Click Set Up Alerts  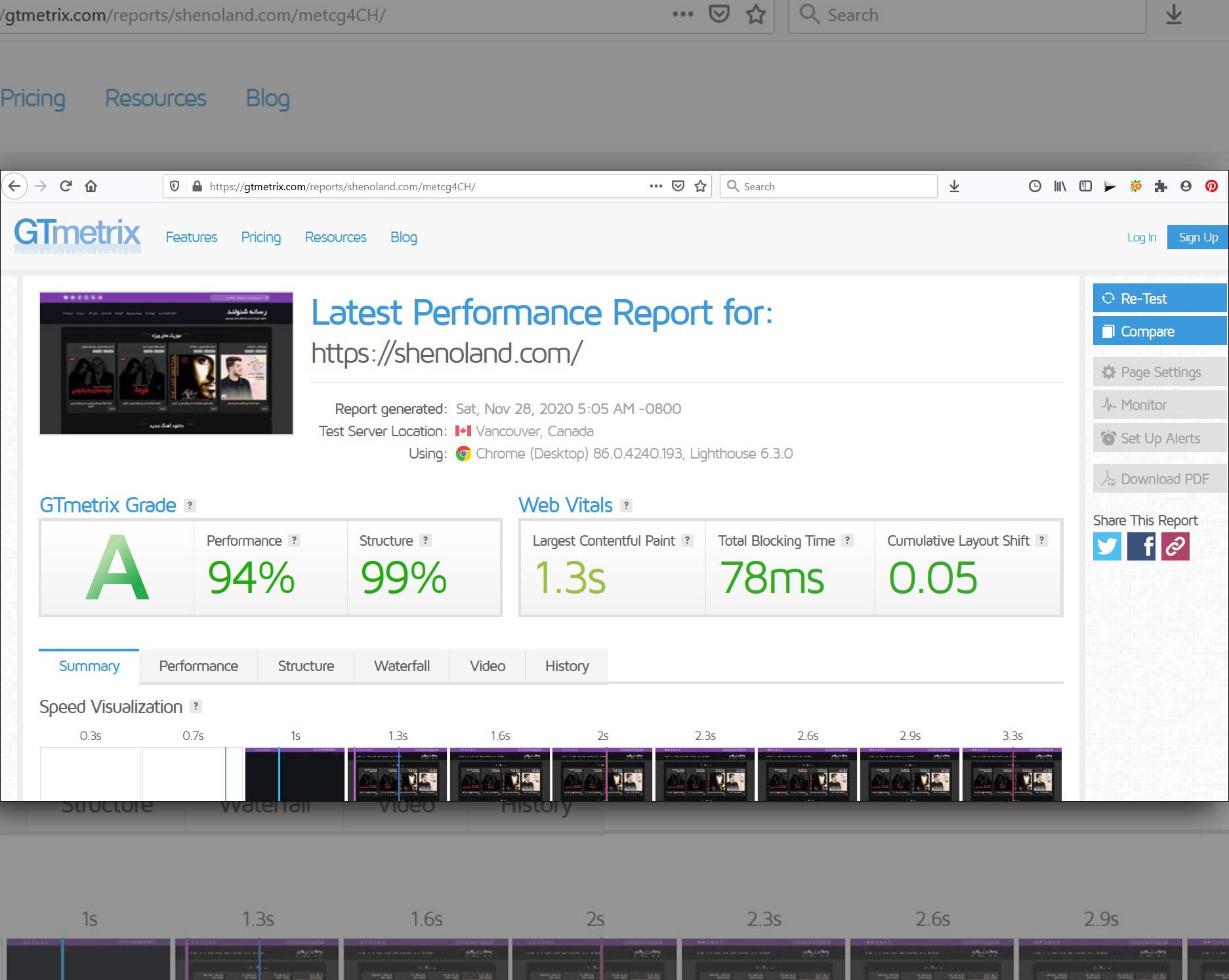pos(1160,438)
